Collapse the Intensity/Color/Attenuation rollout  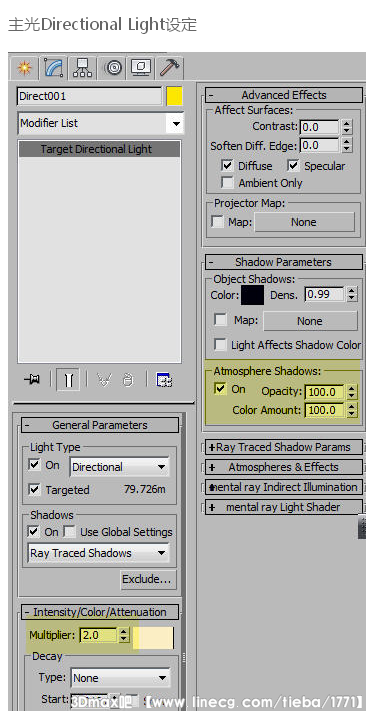pos(100,612)
